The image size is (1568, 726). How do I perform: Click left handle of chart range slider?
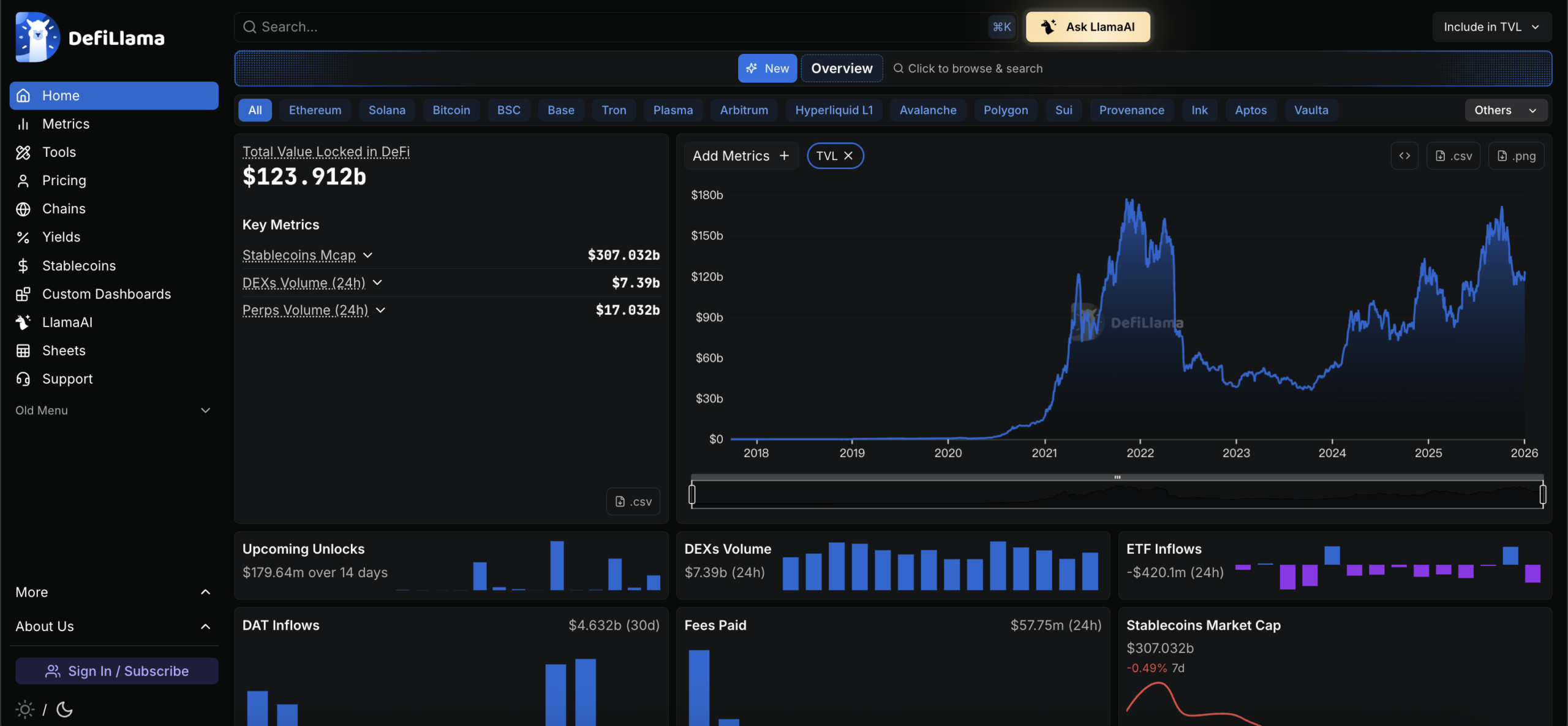point(692,494)
